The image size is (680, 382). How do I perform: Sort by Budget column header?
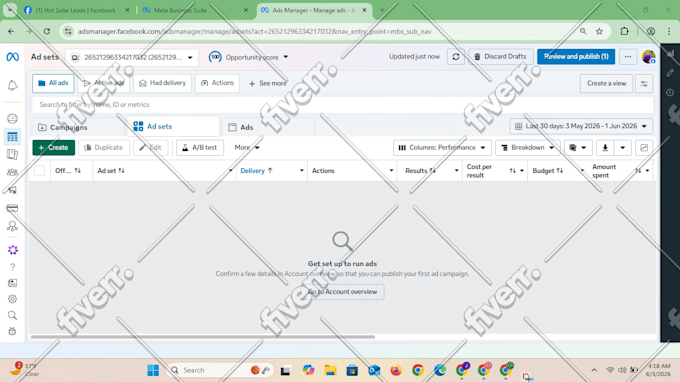[x=548, y=171]
